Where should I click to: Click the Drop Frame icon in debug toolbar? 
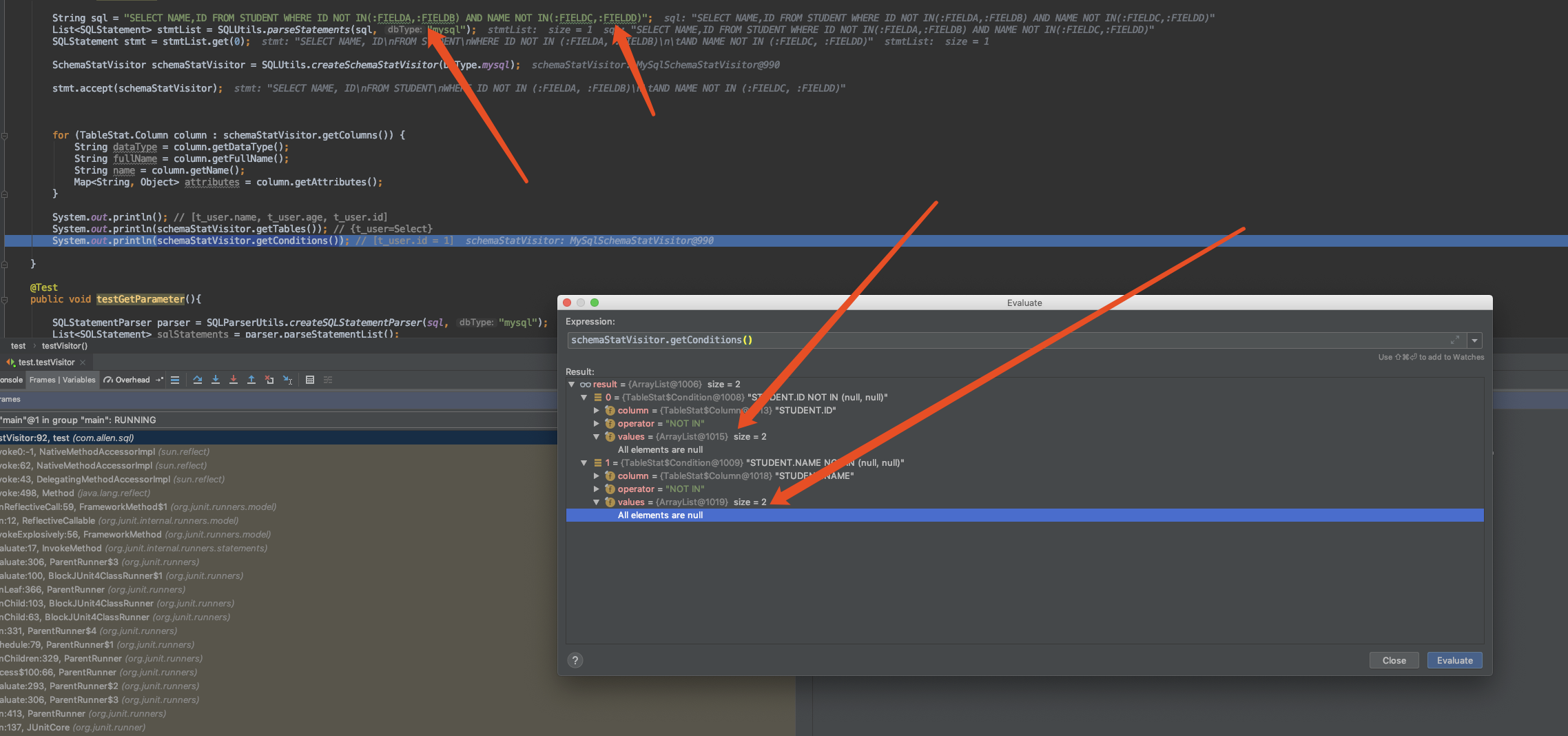pos(269,380)
